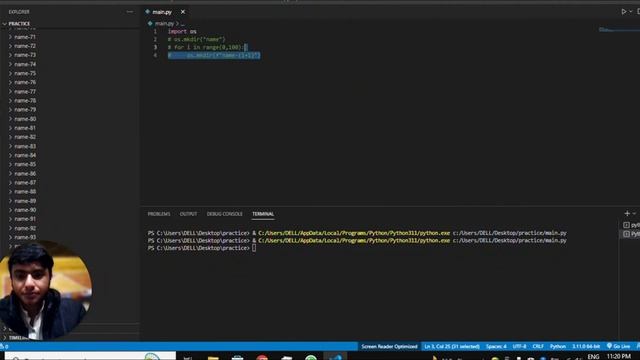Click line number 3 in gutter
Viewport: 640px width, 360px height.
pyautogui.click(x=155, y=47)
